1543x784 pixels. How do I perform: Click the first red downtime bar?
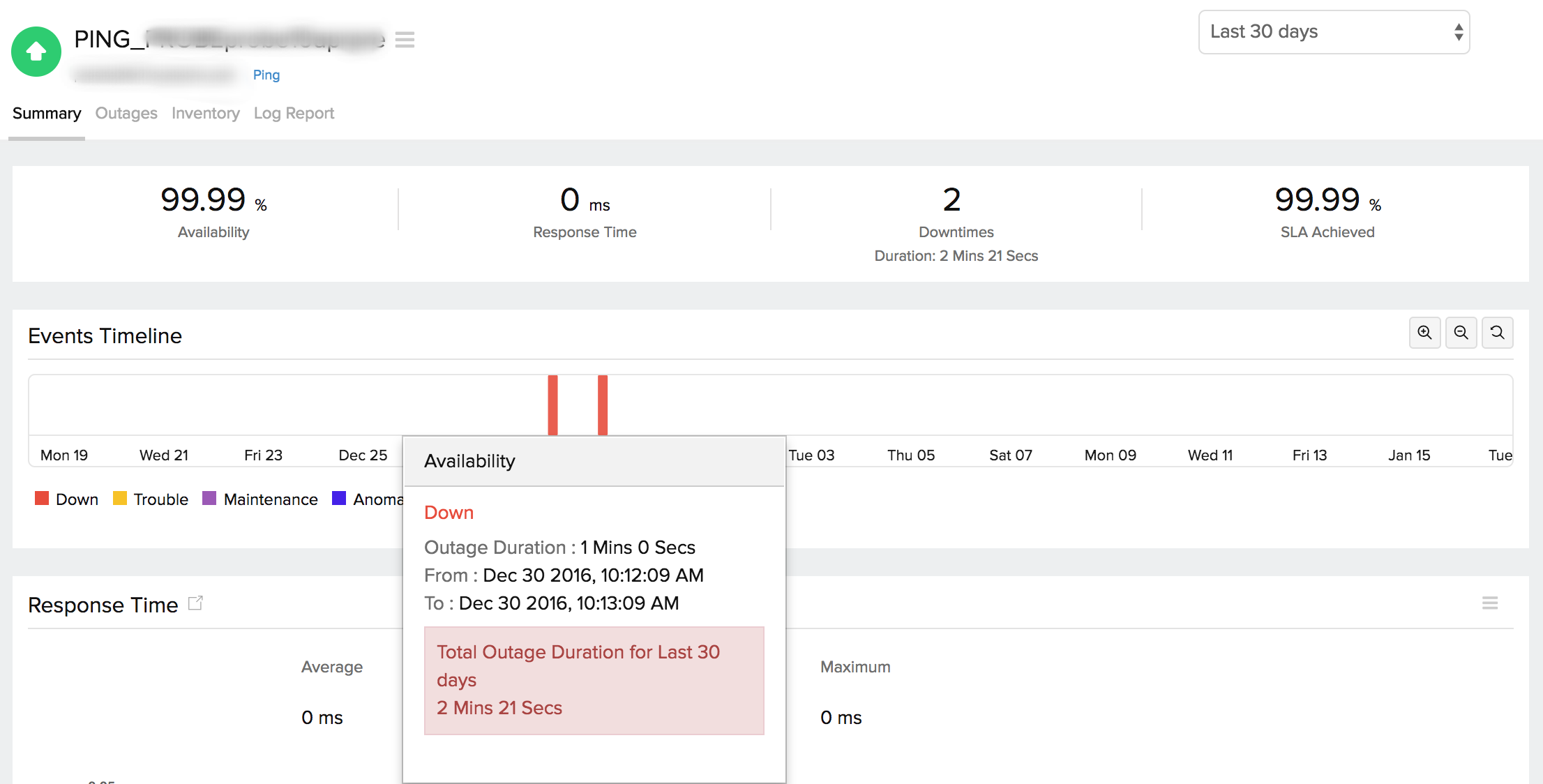click(x=552, y=405)
